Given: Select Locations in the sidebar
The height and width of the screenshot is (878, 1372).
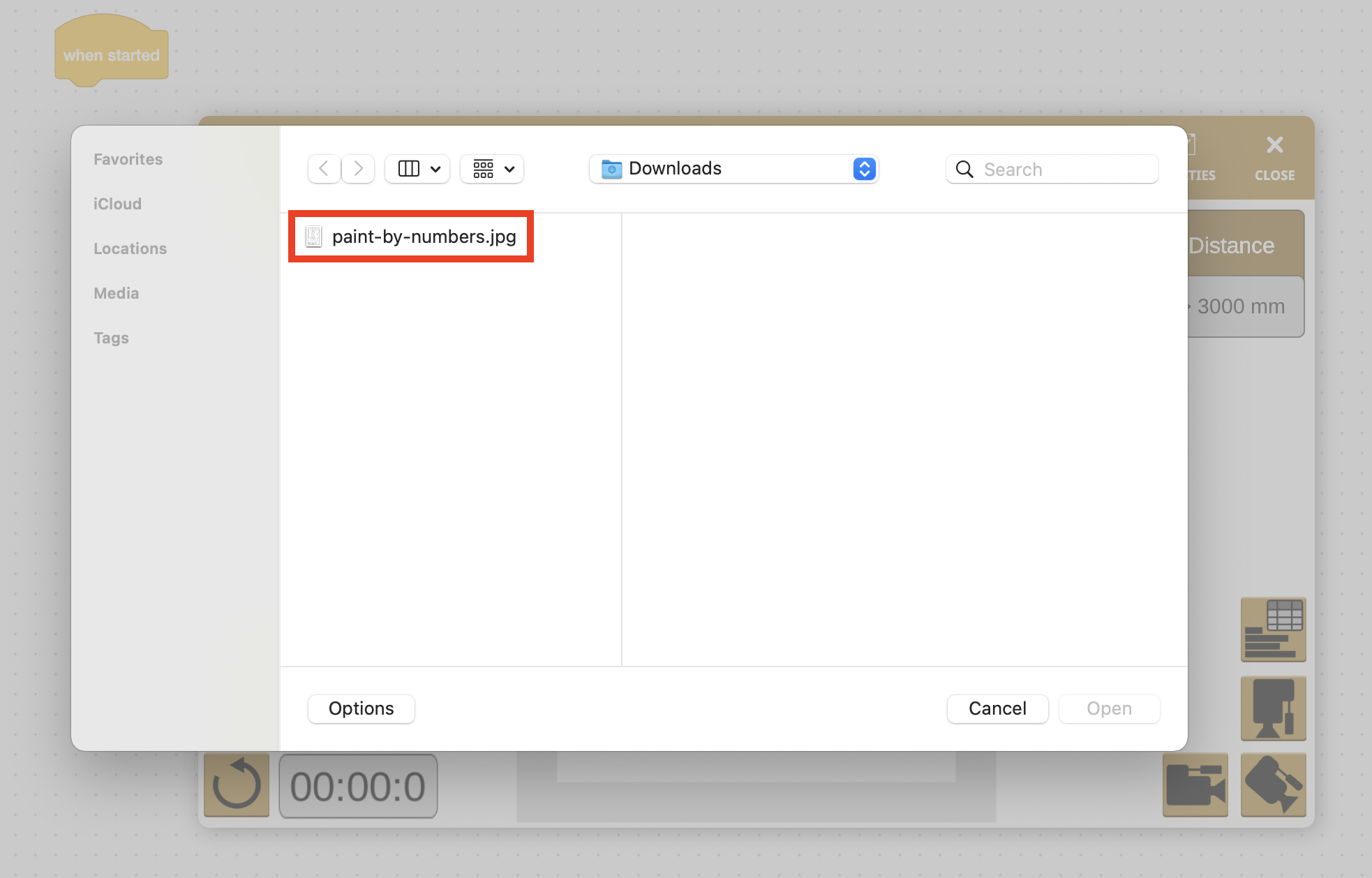Looking at the screenshot, I should tap(130, 248).
